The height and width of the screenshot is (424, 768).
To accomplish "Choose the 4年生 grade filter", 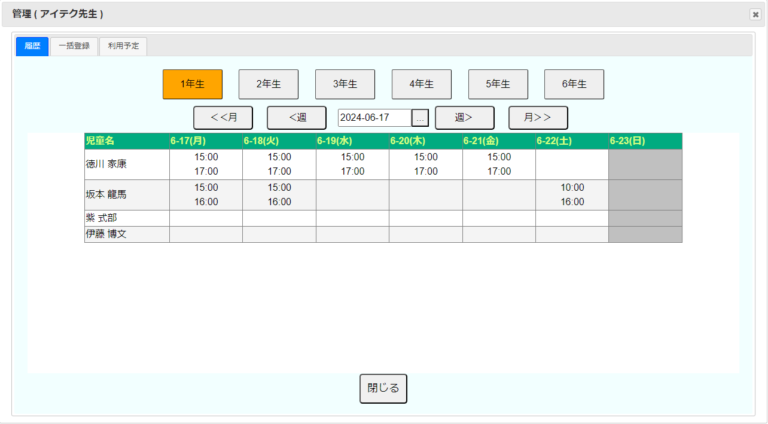I will 421,84.
